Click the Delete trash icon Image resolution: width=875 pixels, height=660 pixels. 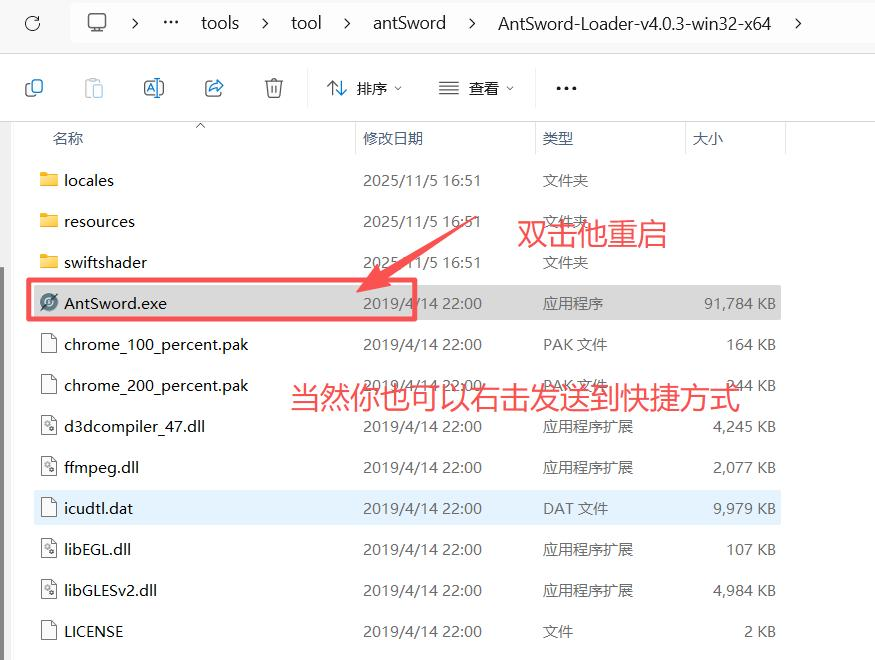(x=273, y=88)
